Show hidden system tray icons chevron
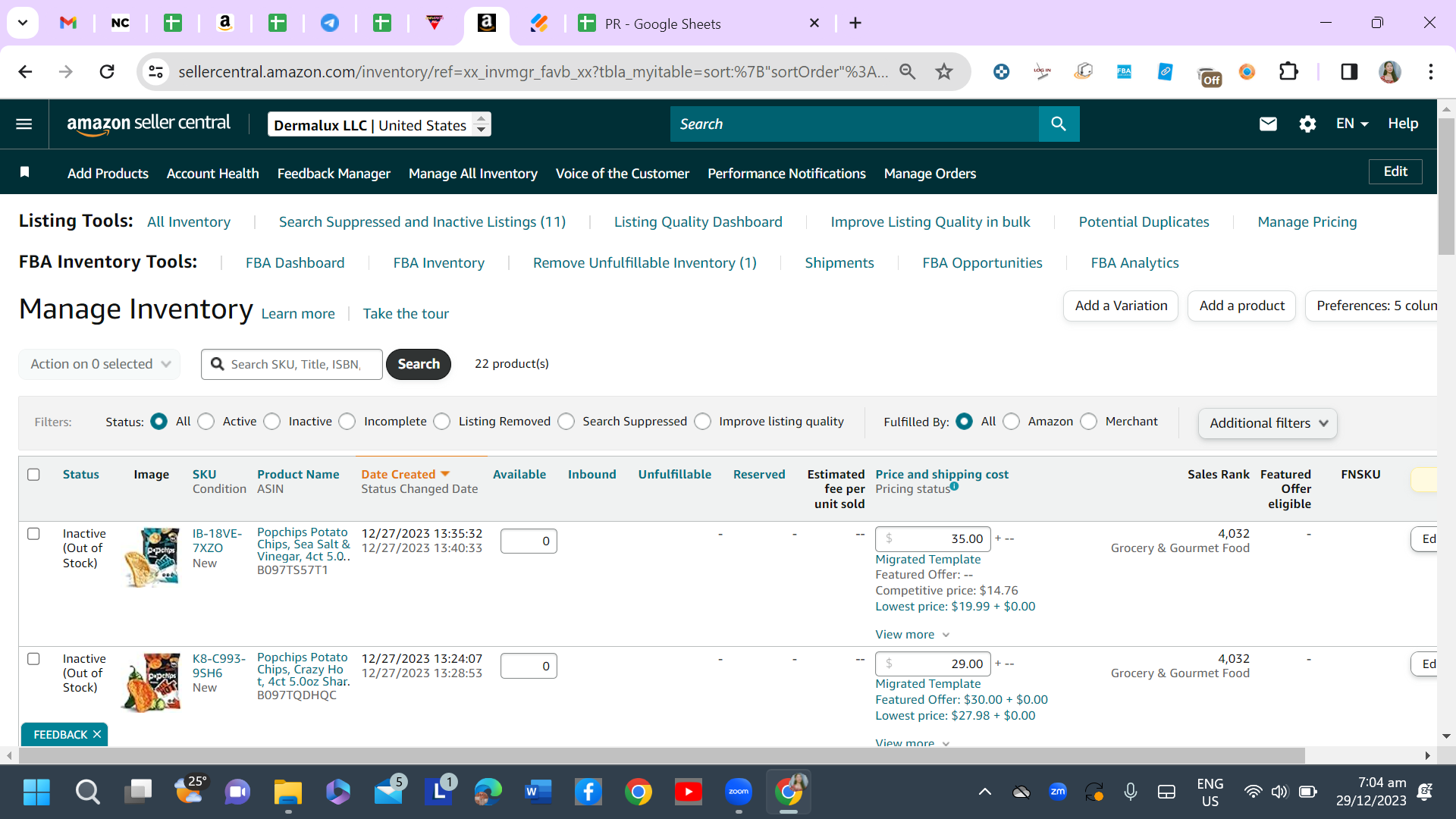Image resolution: width=1456 pixels, height=819 pixels. coord(985,792)
